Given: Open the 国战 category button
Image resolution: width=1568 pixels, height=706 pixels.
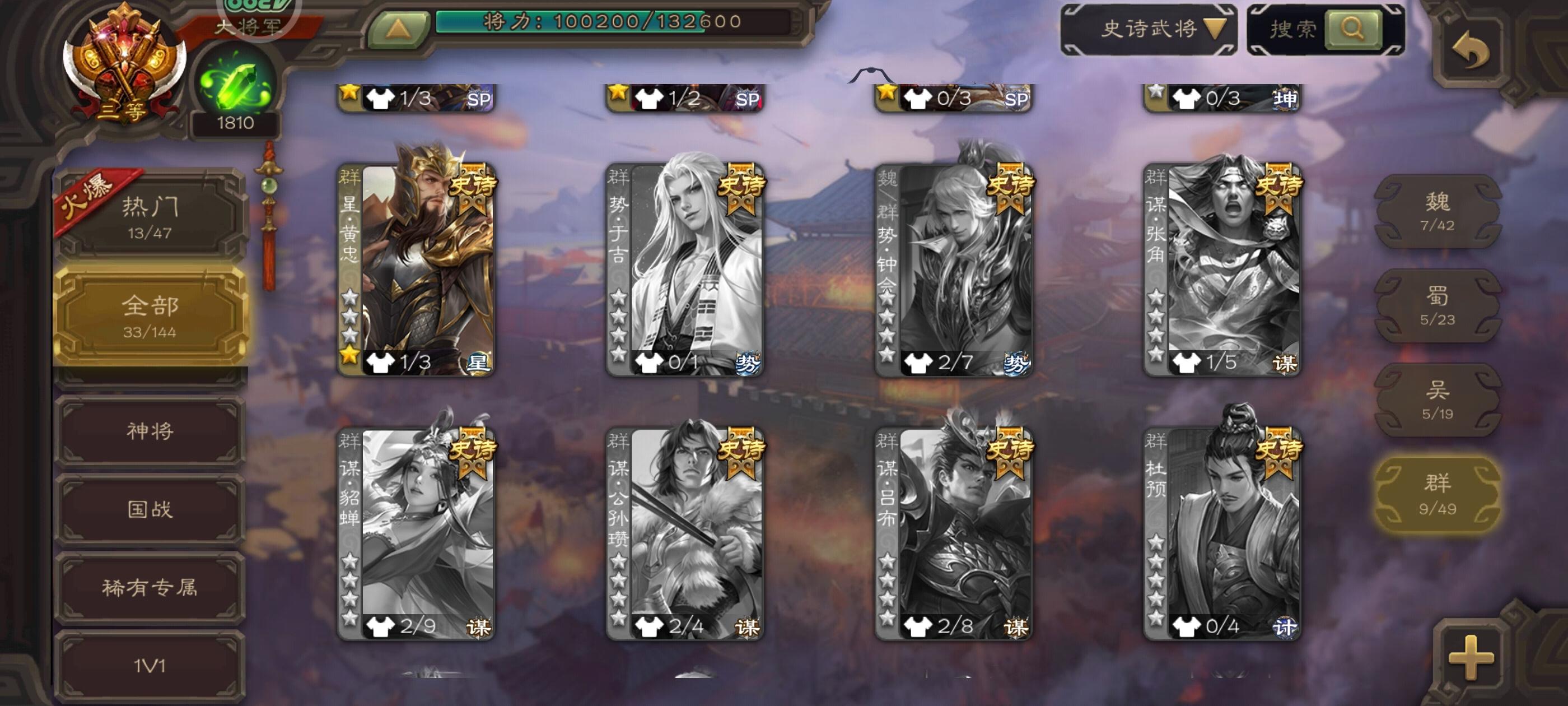Looking at the screenshot, I should pos(150,509).
